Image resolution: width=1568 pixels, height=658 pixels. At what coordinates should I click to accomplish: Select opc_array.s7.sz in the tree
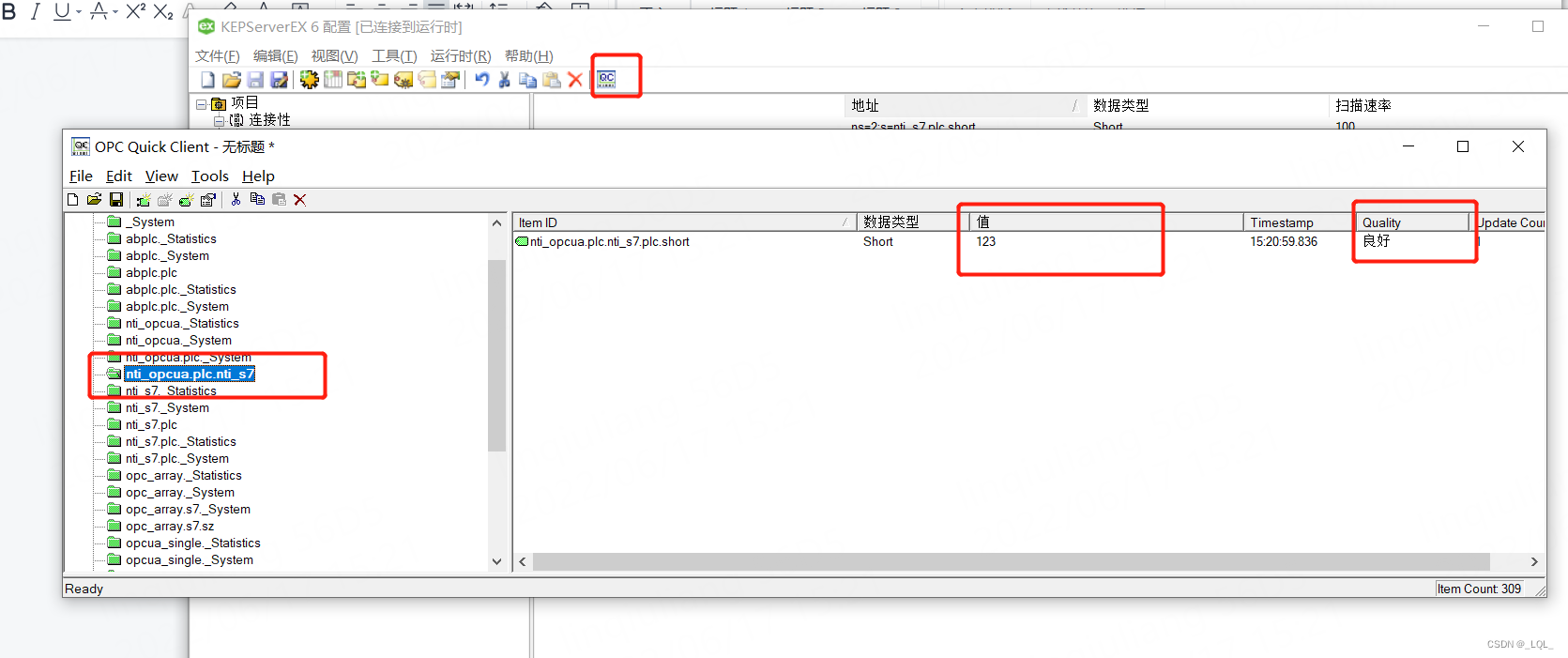pyautogui.click(x=170, y=527)
